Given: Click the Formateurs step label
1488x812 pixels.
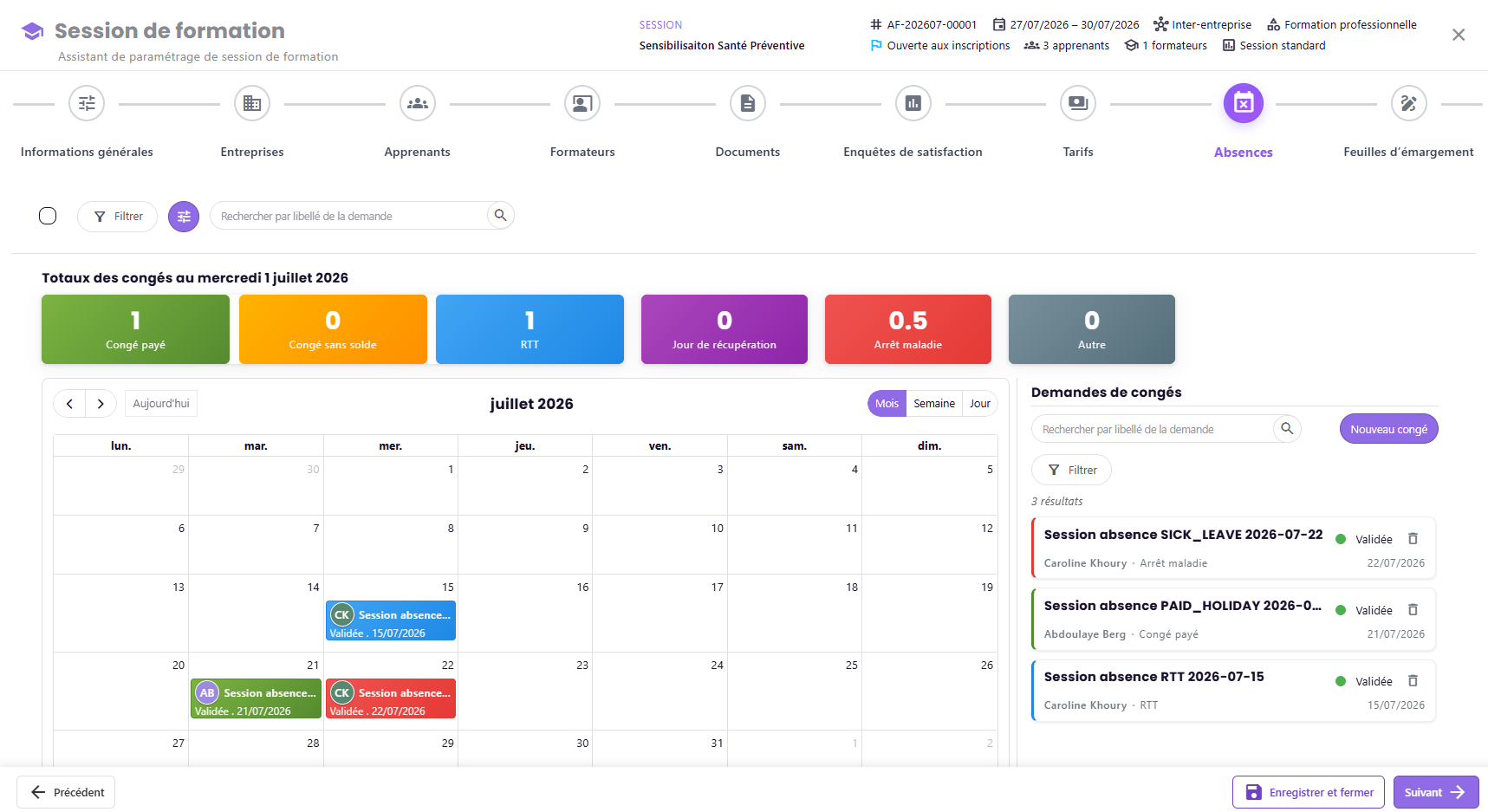Looking at the screenshot, I should point(582,153).
